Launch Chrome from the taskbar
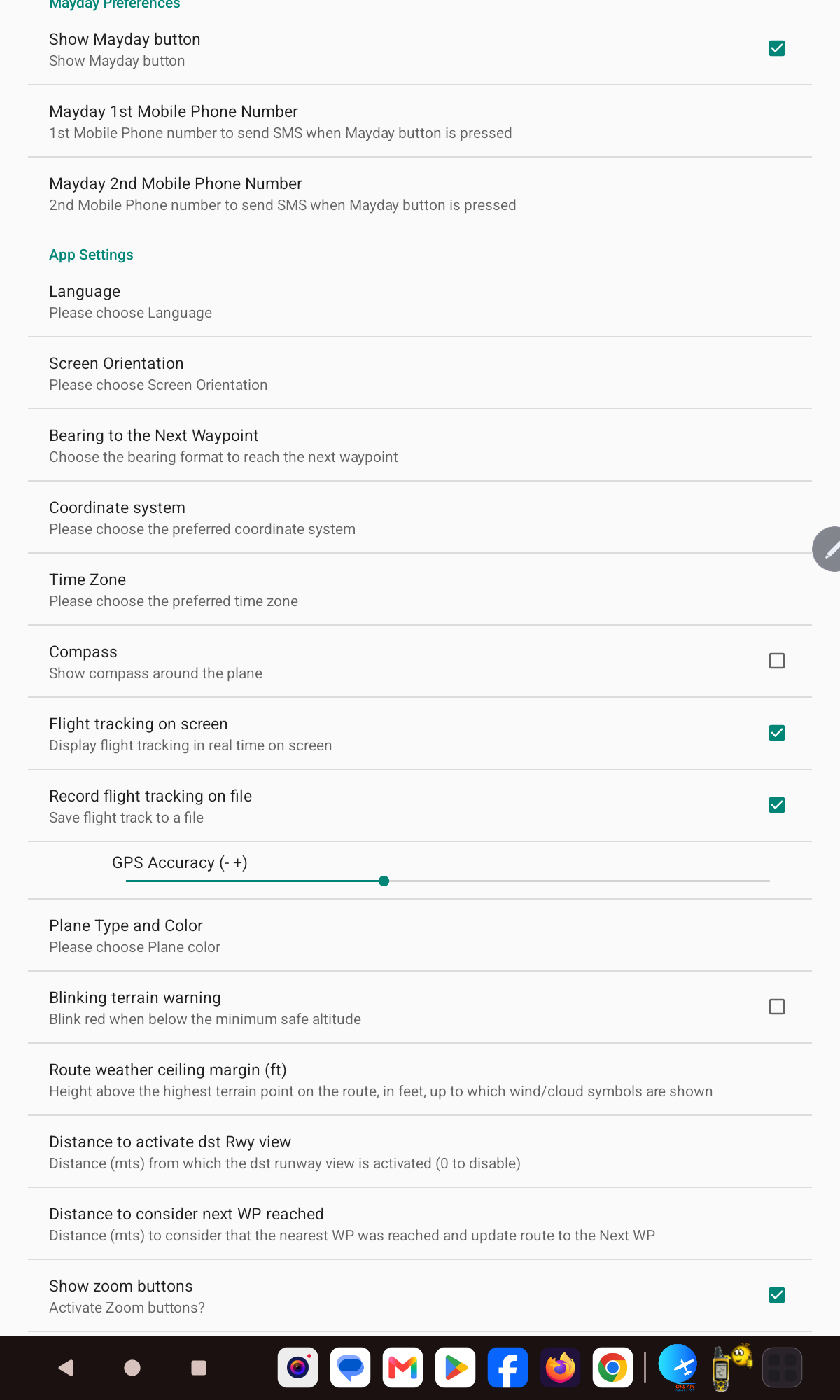The image size is (840, 1400). coord(612,1367)
